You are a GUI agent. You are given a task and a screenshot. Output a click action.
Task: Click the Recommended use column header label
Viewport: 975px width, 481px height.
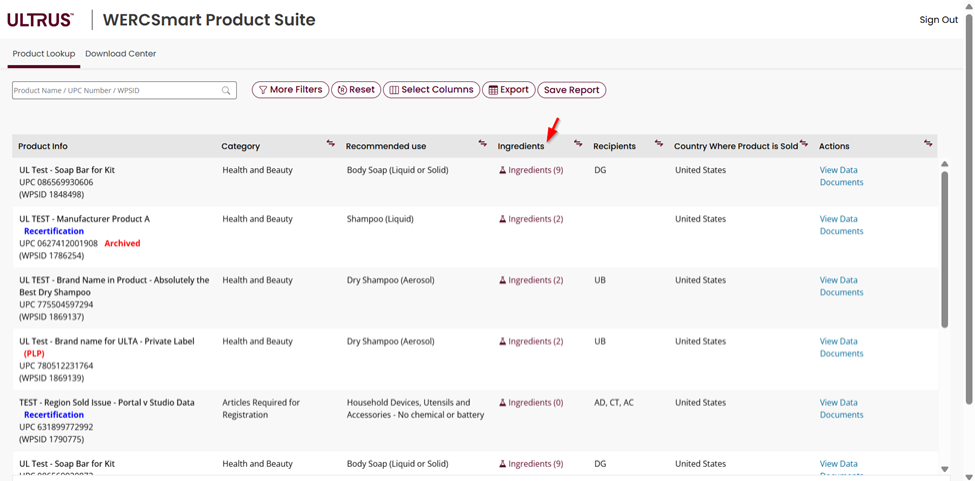(x=386, y=147)
